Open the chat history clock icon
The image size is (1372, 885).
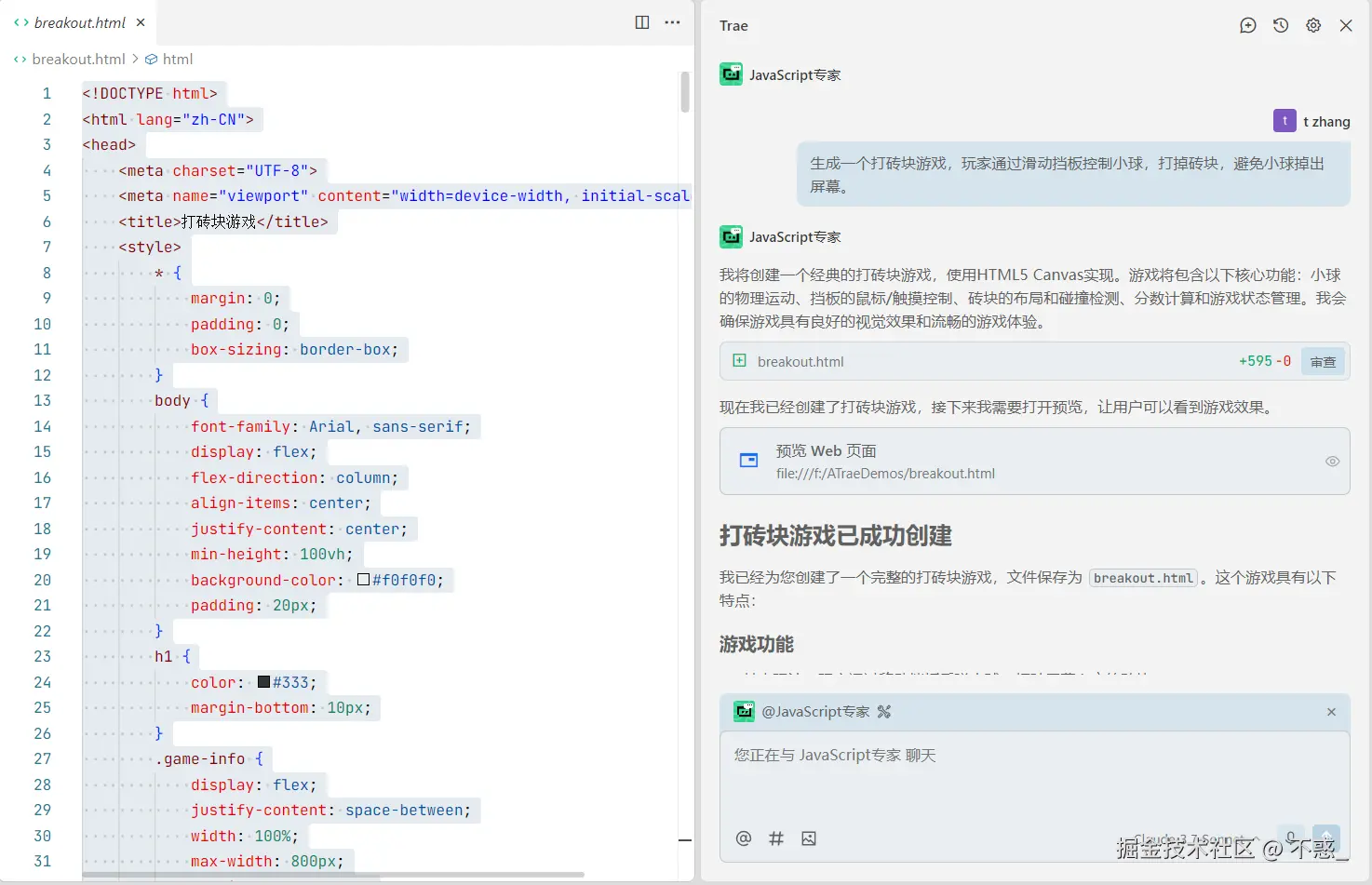click(x=1281, y=25)
